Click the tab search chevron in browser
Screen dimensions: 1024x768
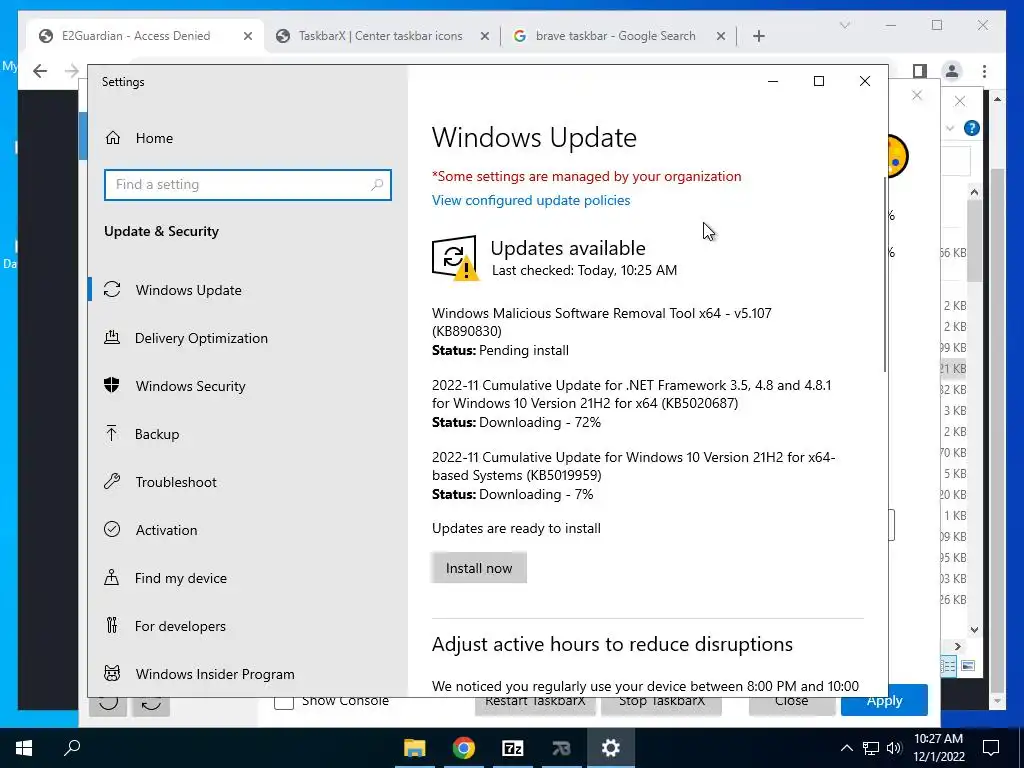coord(844,25)
